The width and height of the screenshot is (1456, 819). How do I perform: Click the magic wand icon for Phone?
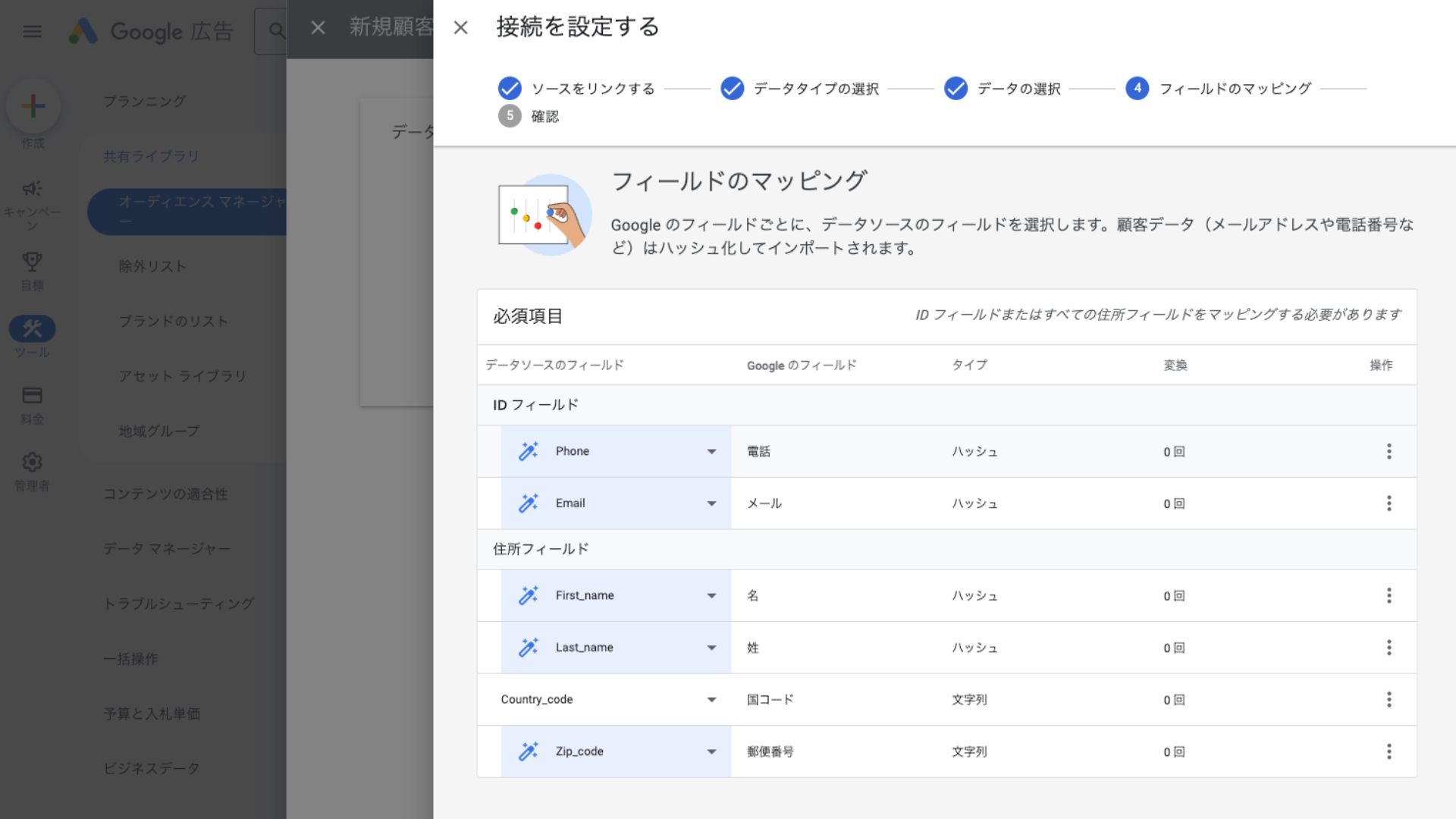click(x=528, y=451)
